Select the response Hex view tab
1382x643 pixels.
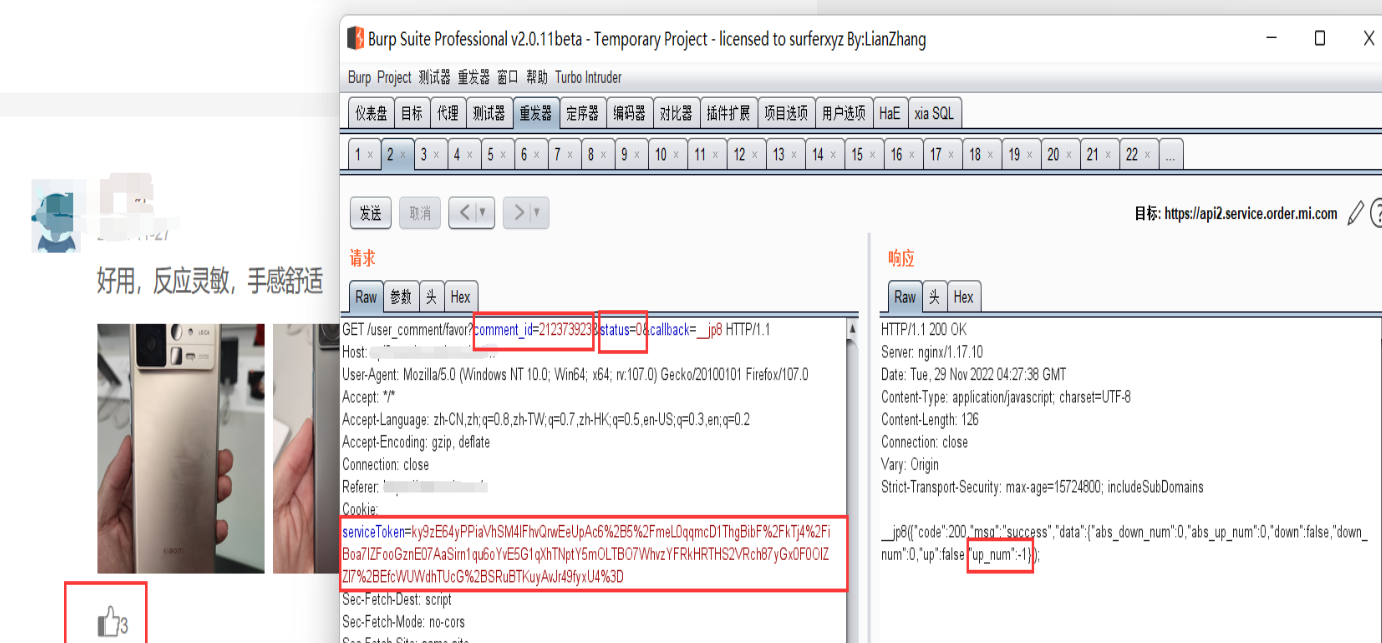pyautogui.click(x=963, y=296)
